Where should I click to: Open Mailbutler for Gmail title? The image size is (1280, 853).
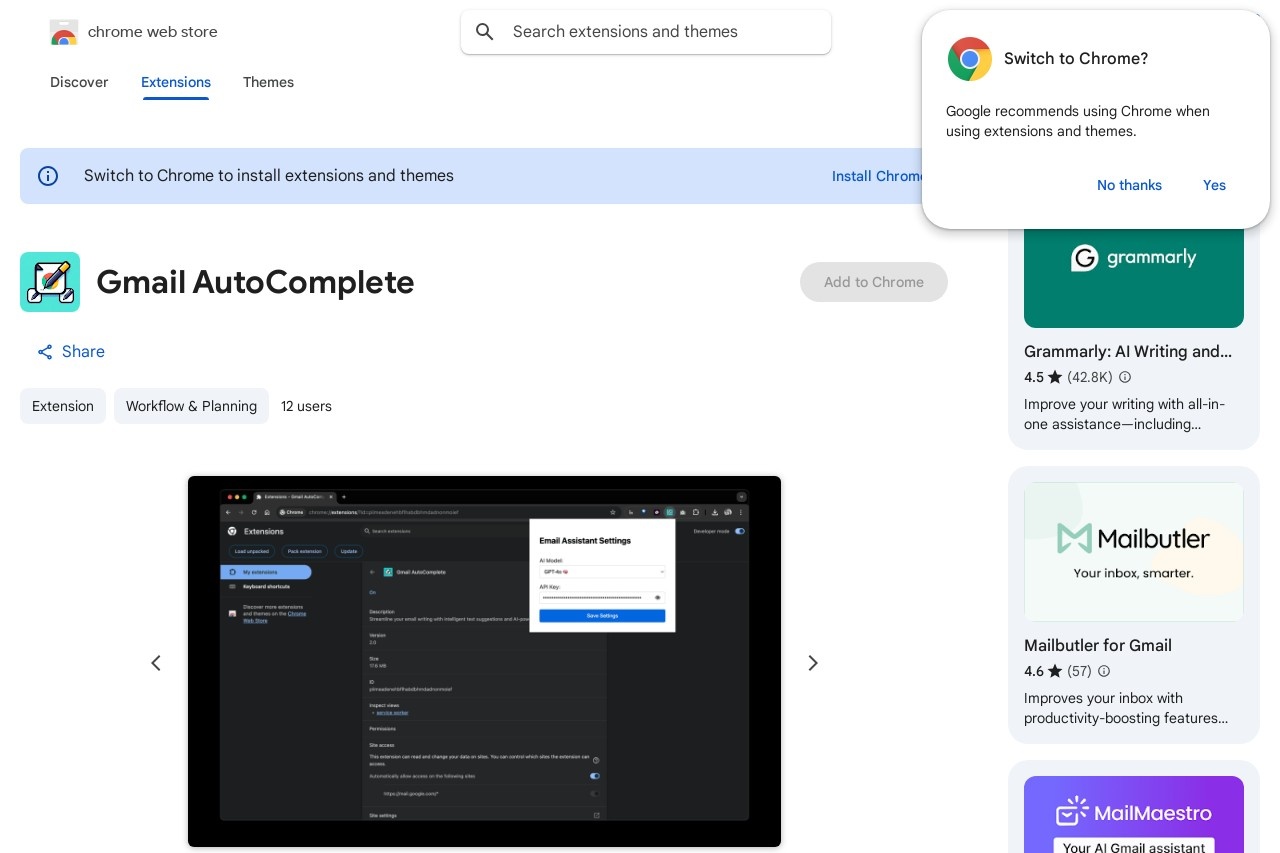1098,646
